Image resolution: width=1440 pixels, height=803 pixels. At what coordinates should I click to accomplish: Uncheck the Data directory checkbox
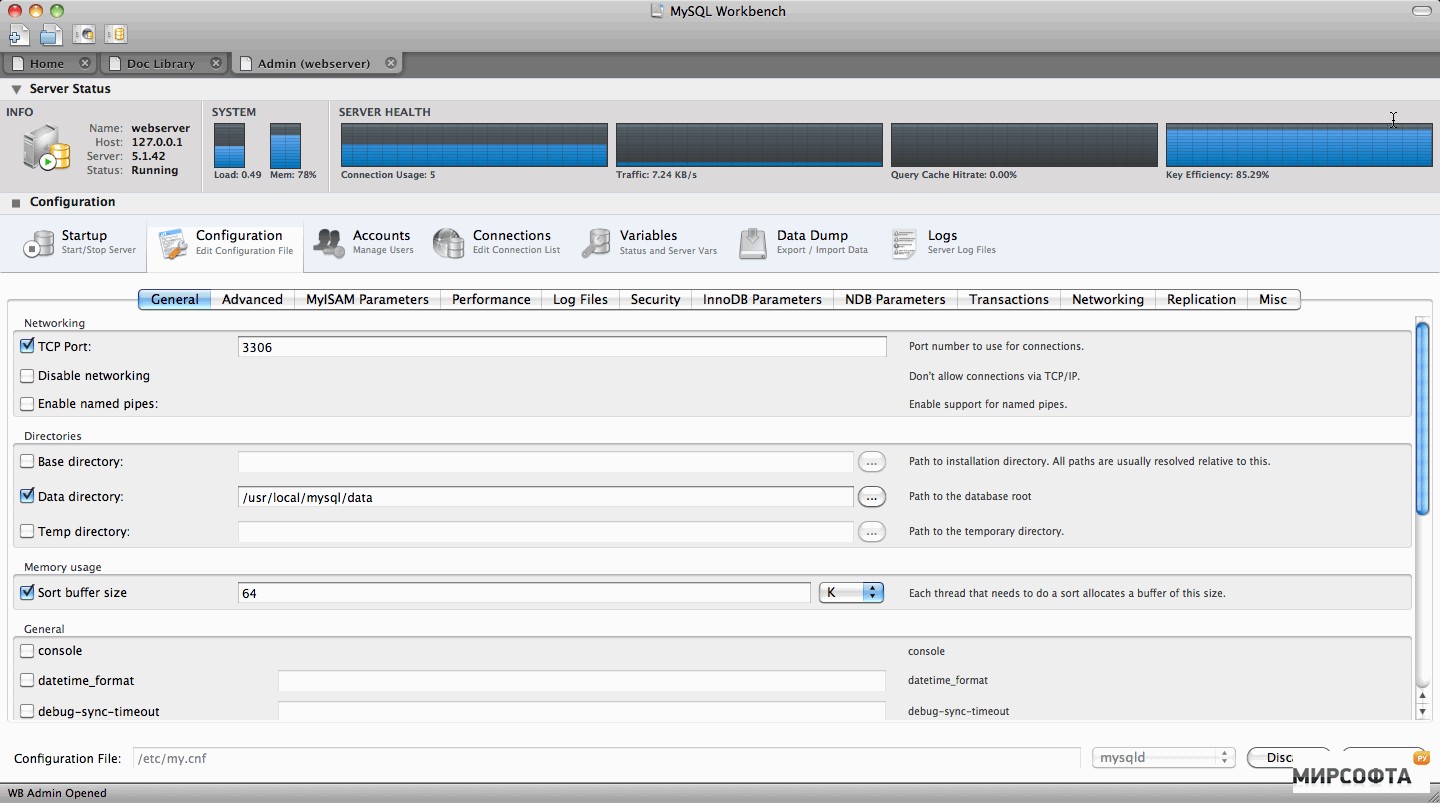click(x=27, y=496)
